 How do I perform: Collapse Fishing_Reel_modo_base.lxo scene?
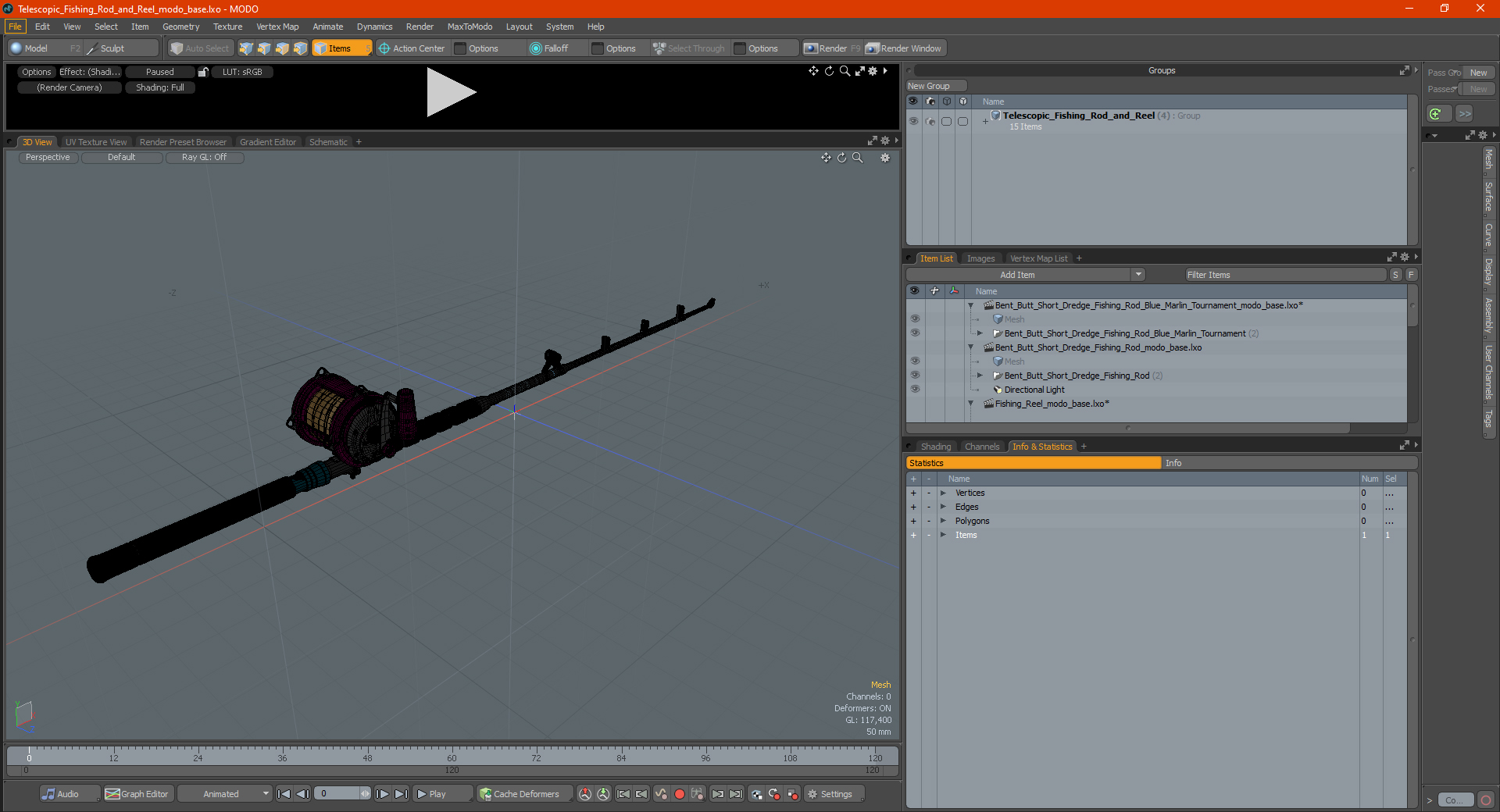pos(971,404)
